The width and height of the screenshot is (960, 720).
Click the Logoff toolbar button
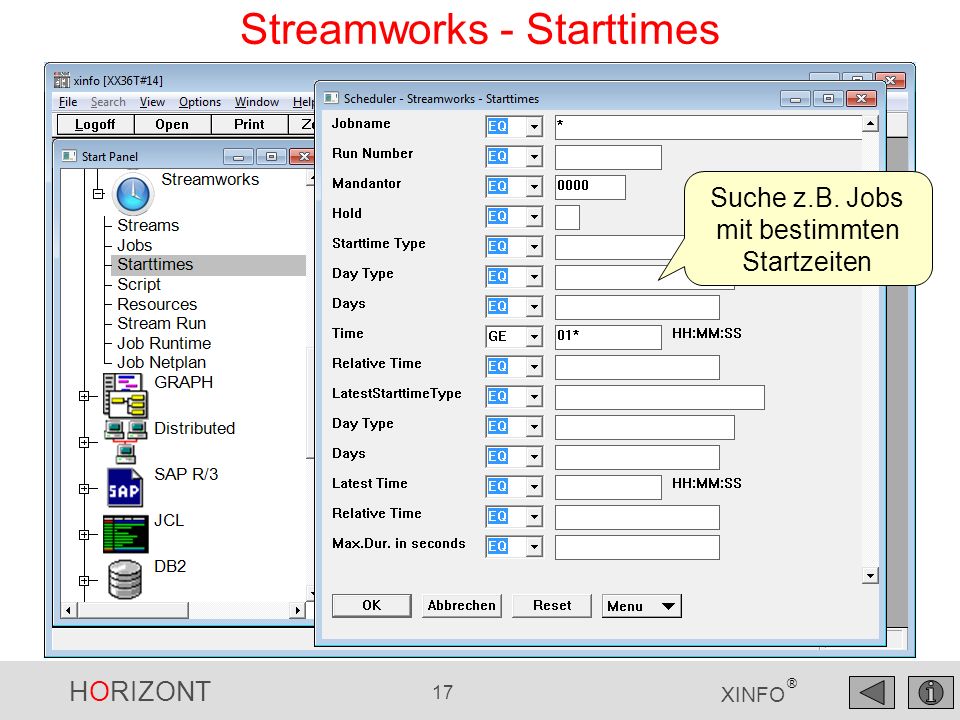click(95, 124)
